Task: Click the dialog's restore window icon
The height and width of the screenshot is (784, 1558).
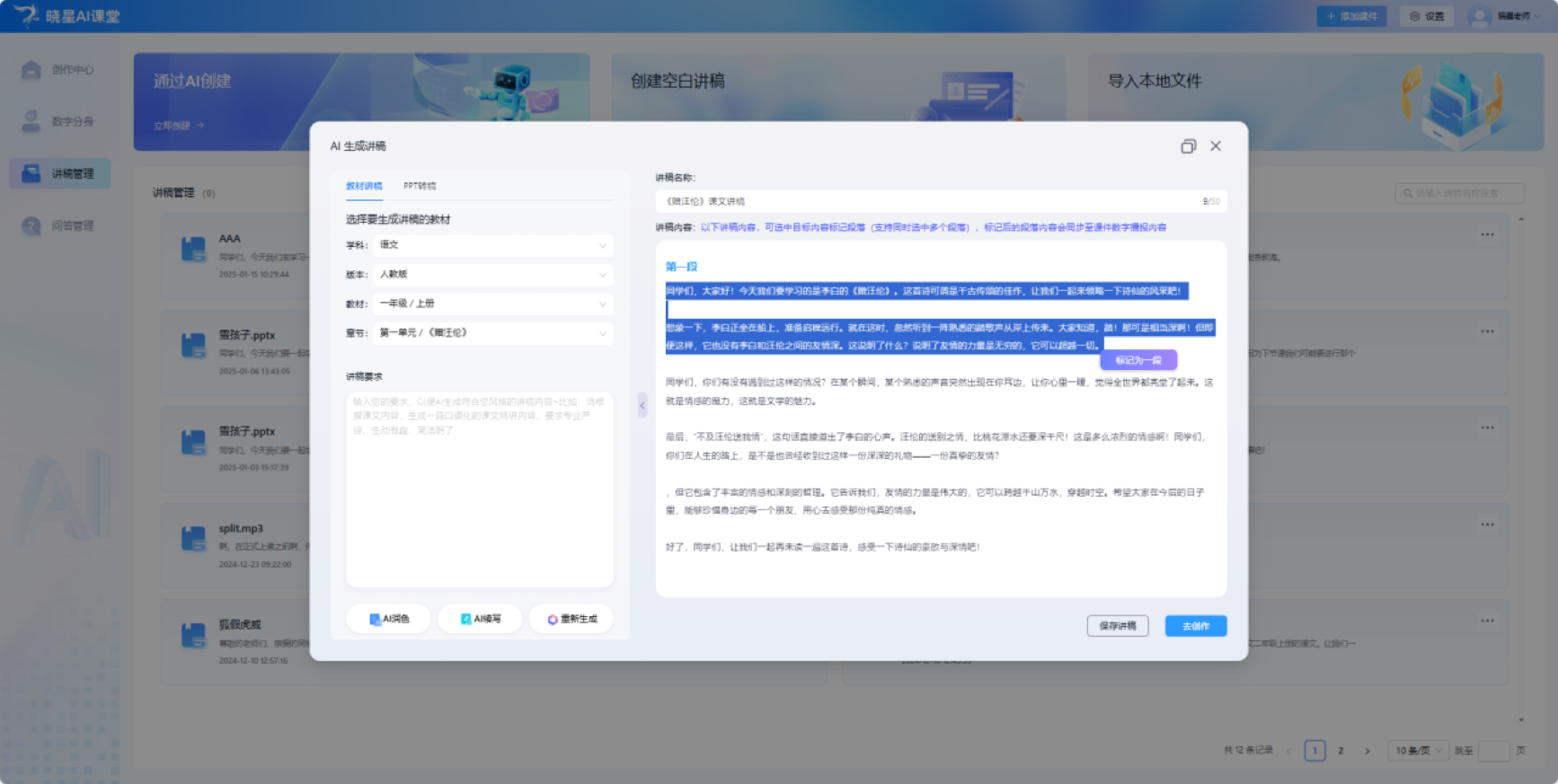Action: coord(1188,146)
